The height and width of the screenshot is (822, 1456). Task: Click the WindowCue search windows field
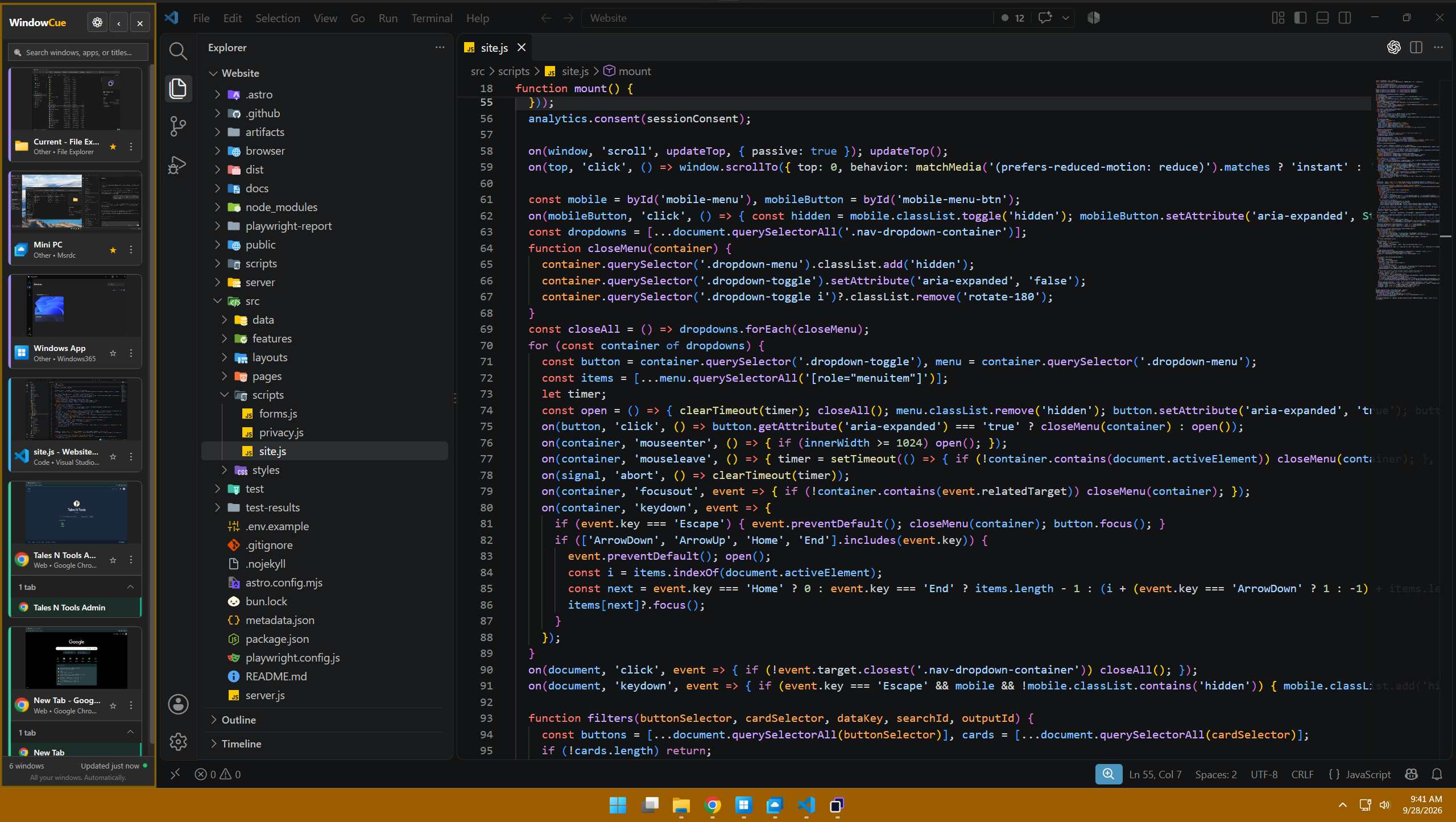[78, 52]
